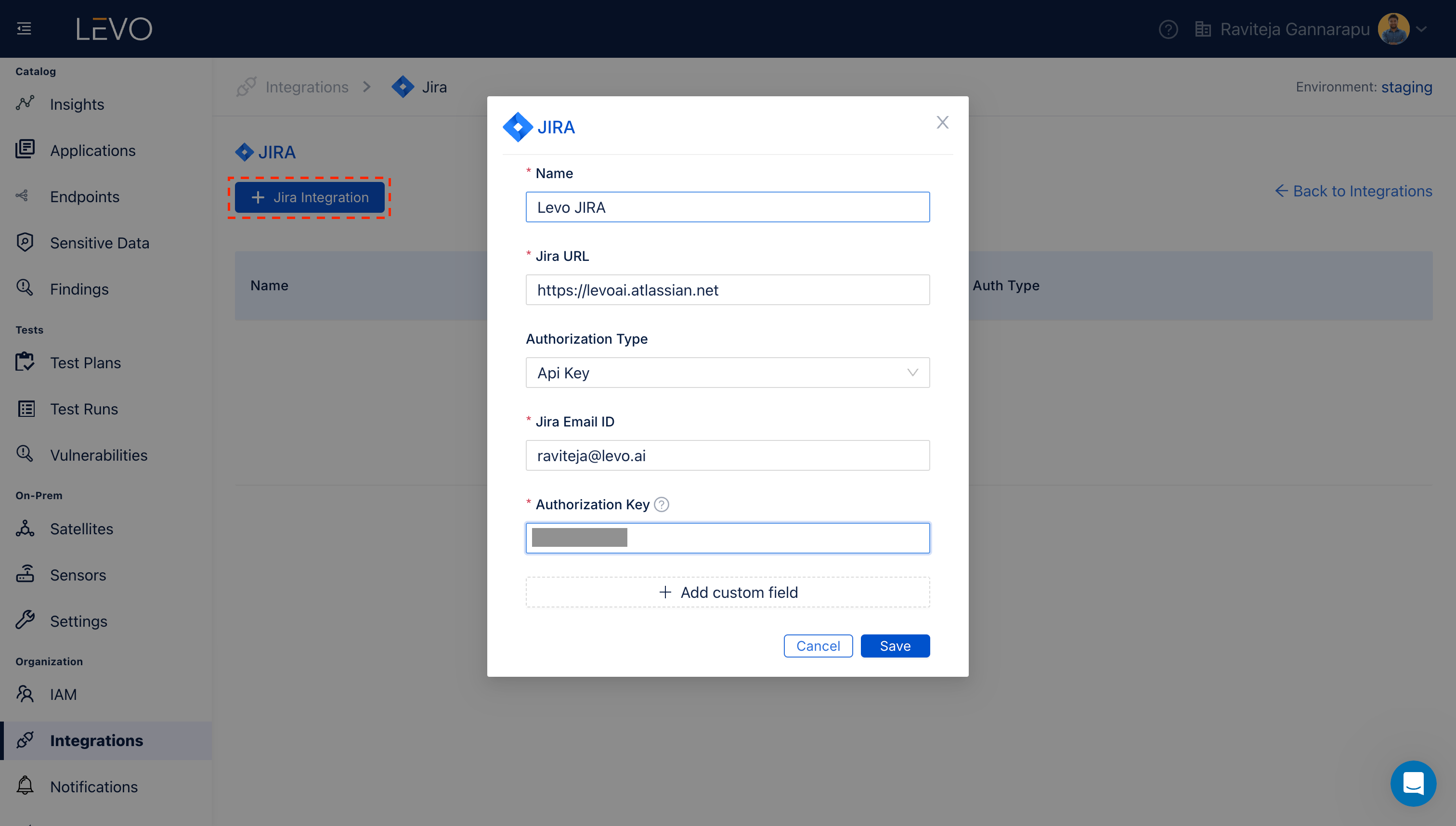Navigate to Test Plans in sidebar

tap(85, 362)
